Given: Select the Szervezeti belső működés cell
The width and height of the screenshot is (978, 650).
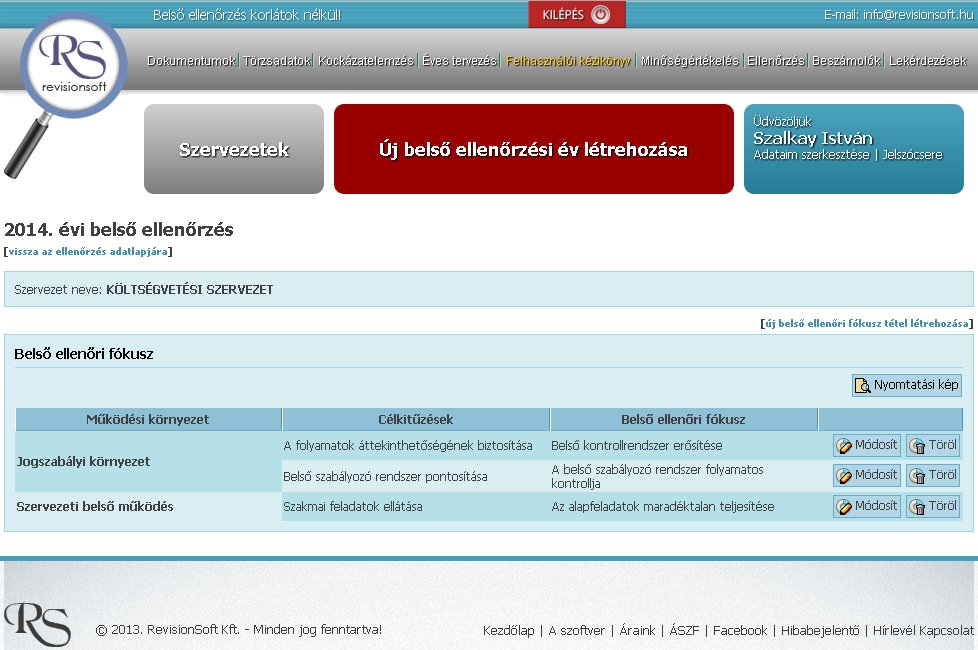Looking at the screenshot, I should coord(148,507).
